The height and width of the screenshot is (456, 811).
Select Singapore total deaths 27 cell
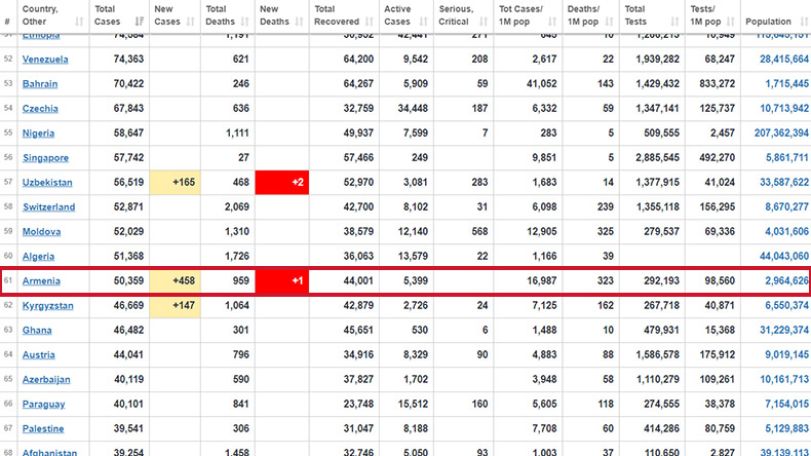[x=228, y=158]
